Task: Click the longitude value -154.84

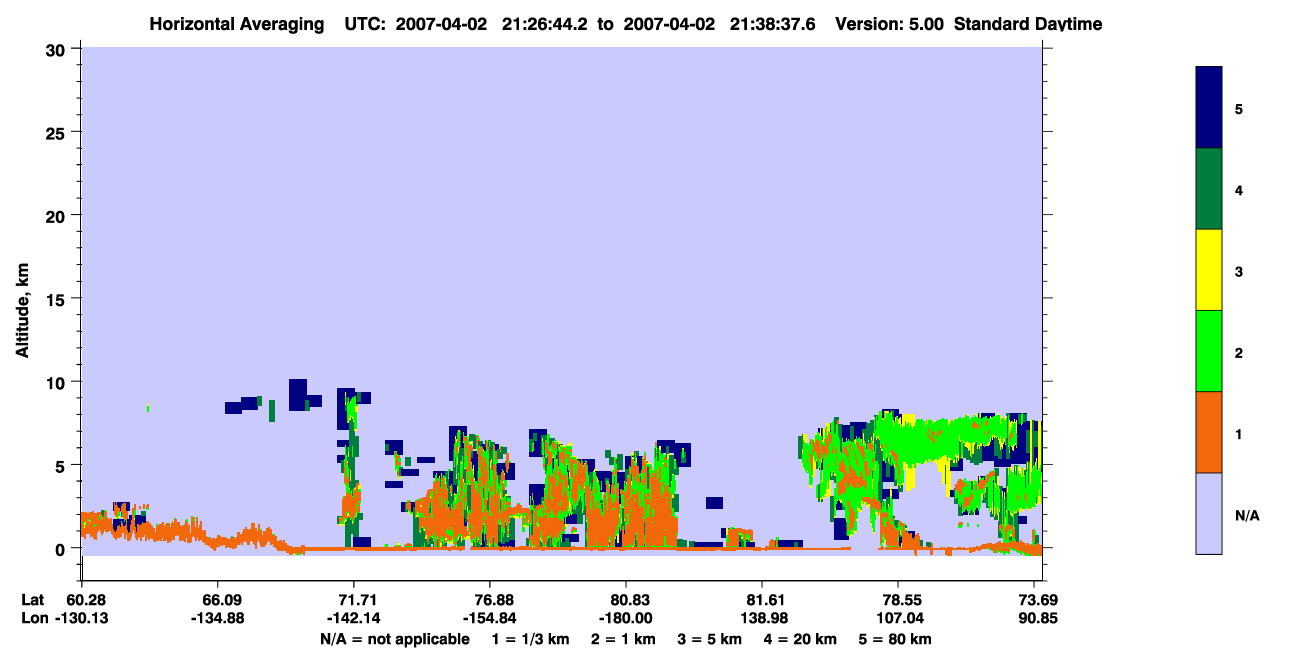Action: point(489,618)
